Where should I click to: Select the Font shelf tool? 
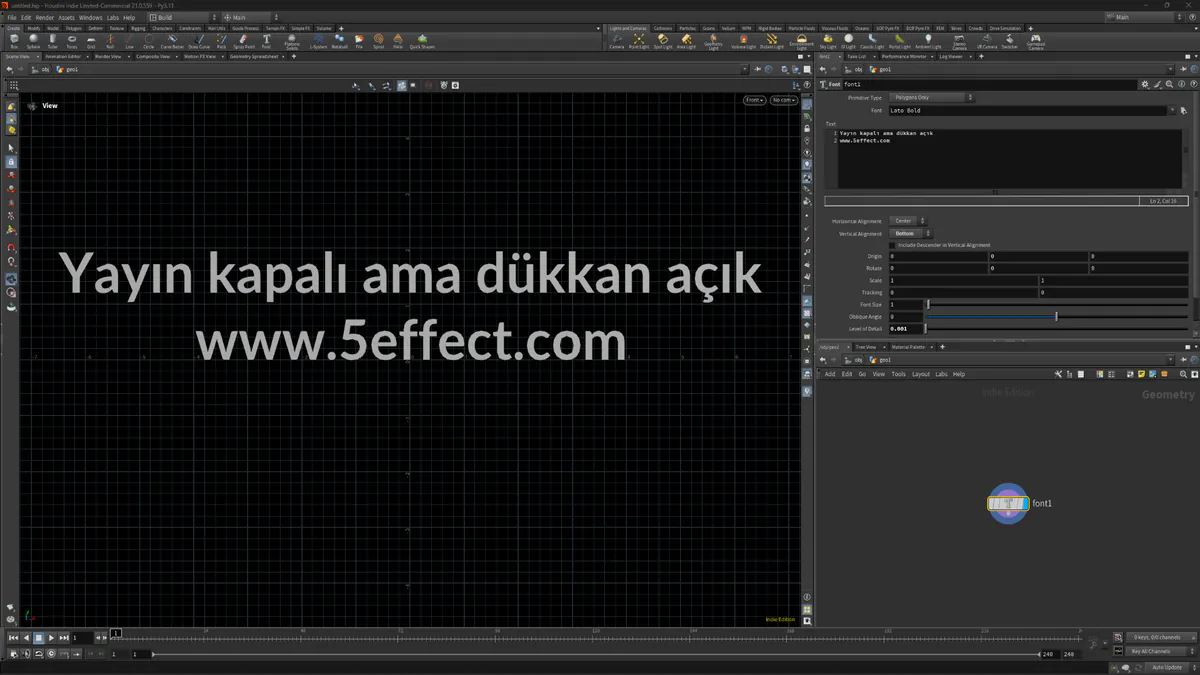(266, 41)
